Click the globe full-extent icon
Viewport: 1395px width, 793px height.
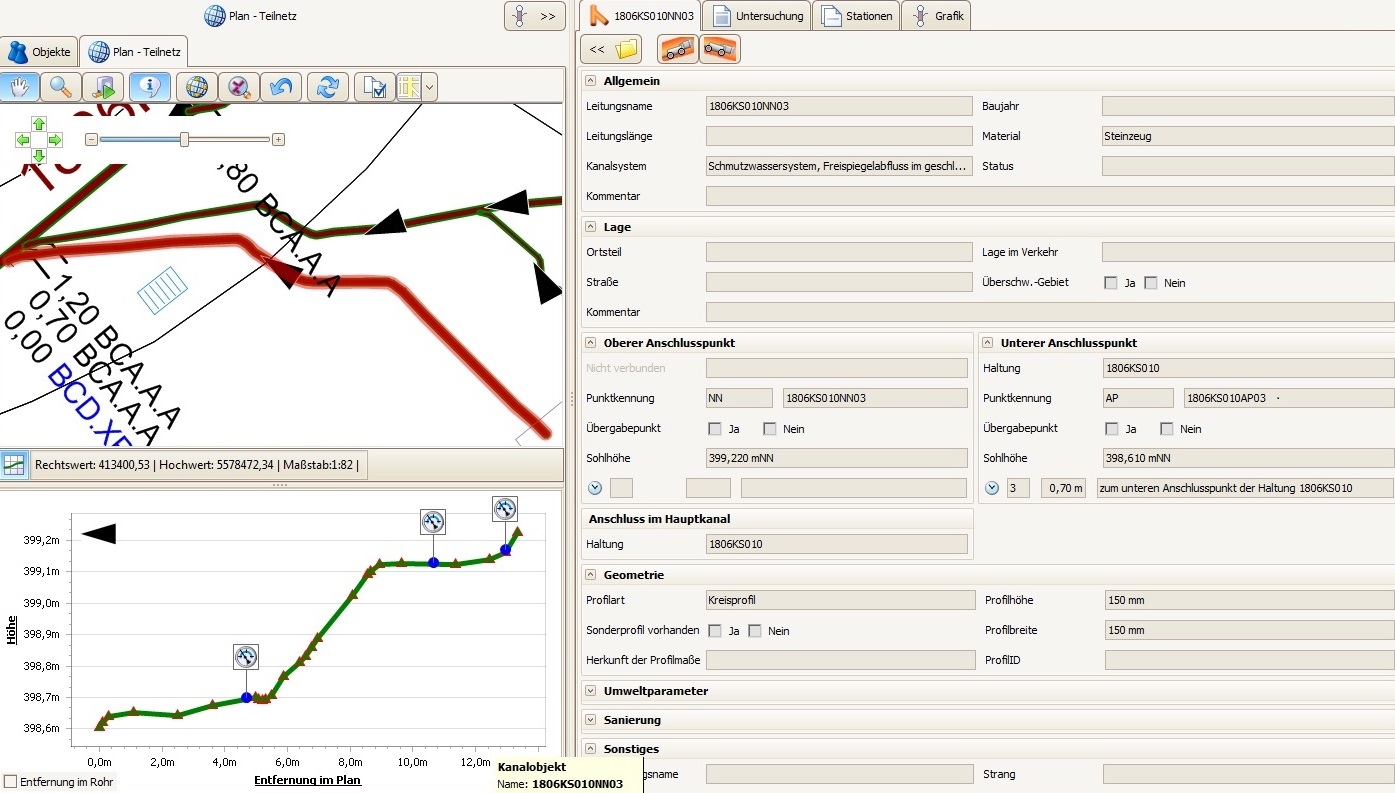click(x=197, y=87)
